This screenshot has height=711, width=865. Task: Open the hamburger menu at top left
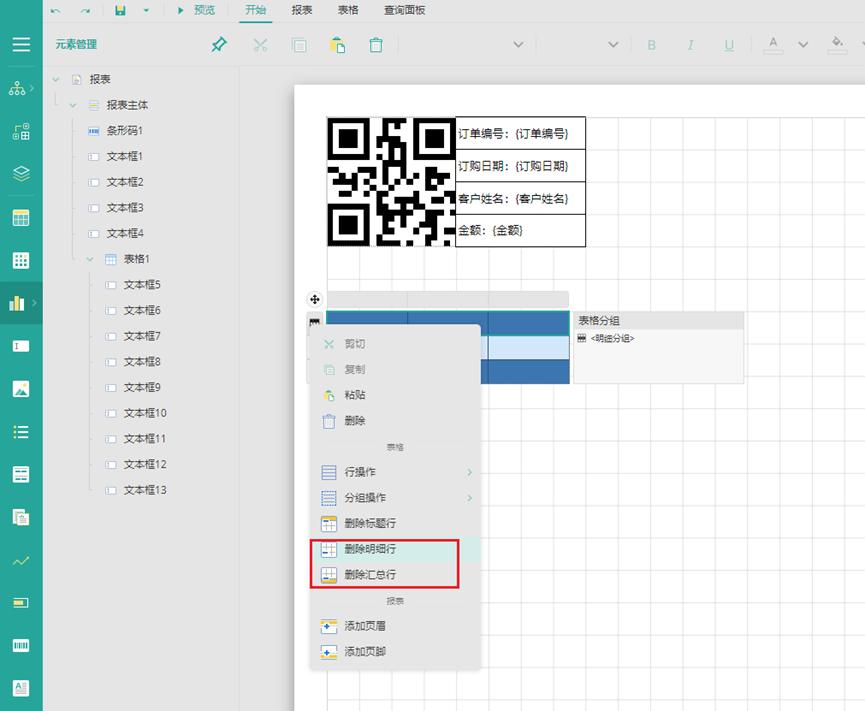[21, 44]
